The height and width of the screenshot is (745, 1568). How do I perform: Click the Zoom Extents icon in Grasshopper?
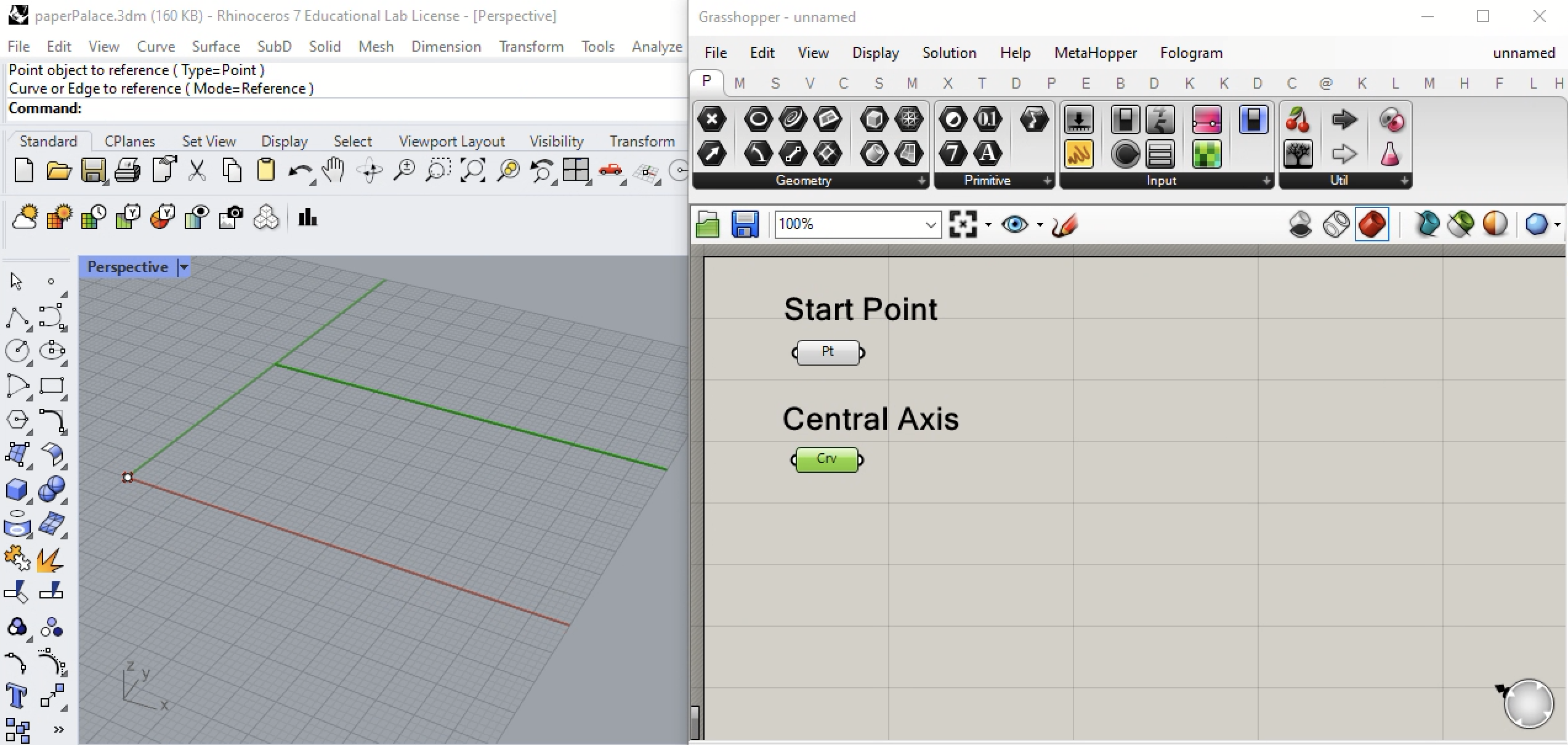point(963,224)
